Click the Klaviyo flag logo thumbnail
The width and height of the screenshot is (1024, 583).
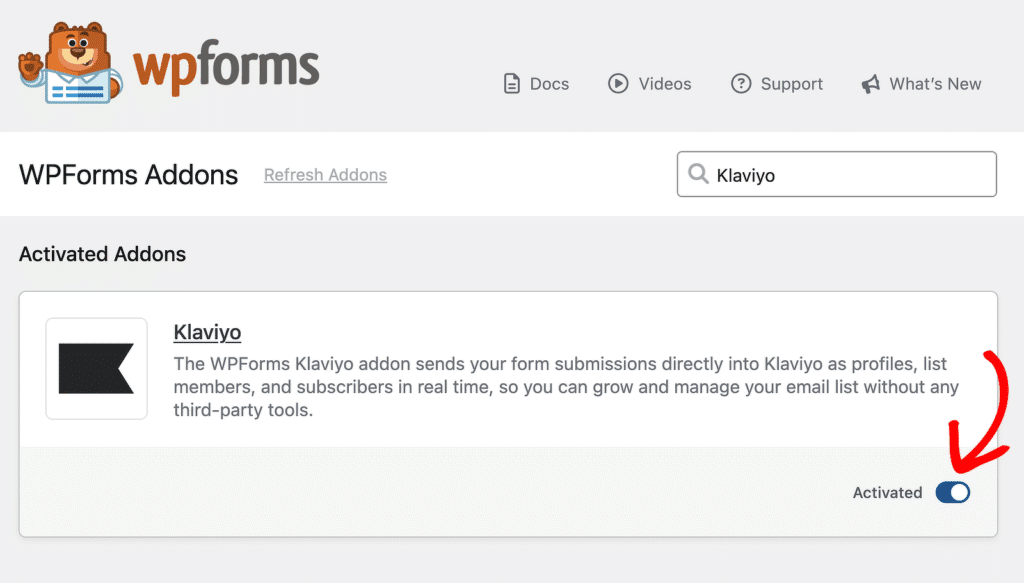(x=97, y=368)
